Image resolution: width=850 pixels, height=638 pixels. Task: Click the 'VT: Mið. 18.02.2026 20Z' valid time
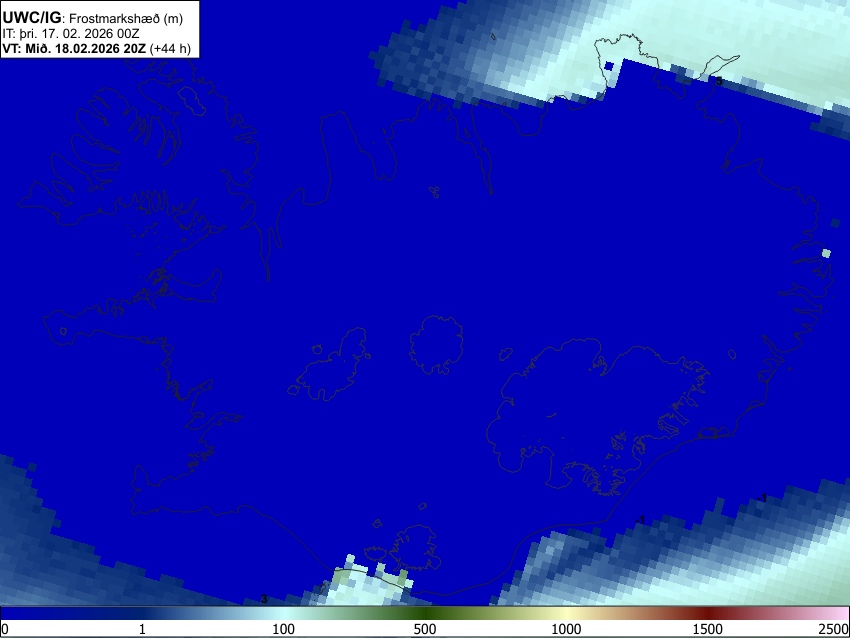pyautogui.click(x=74, y=48)
